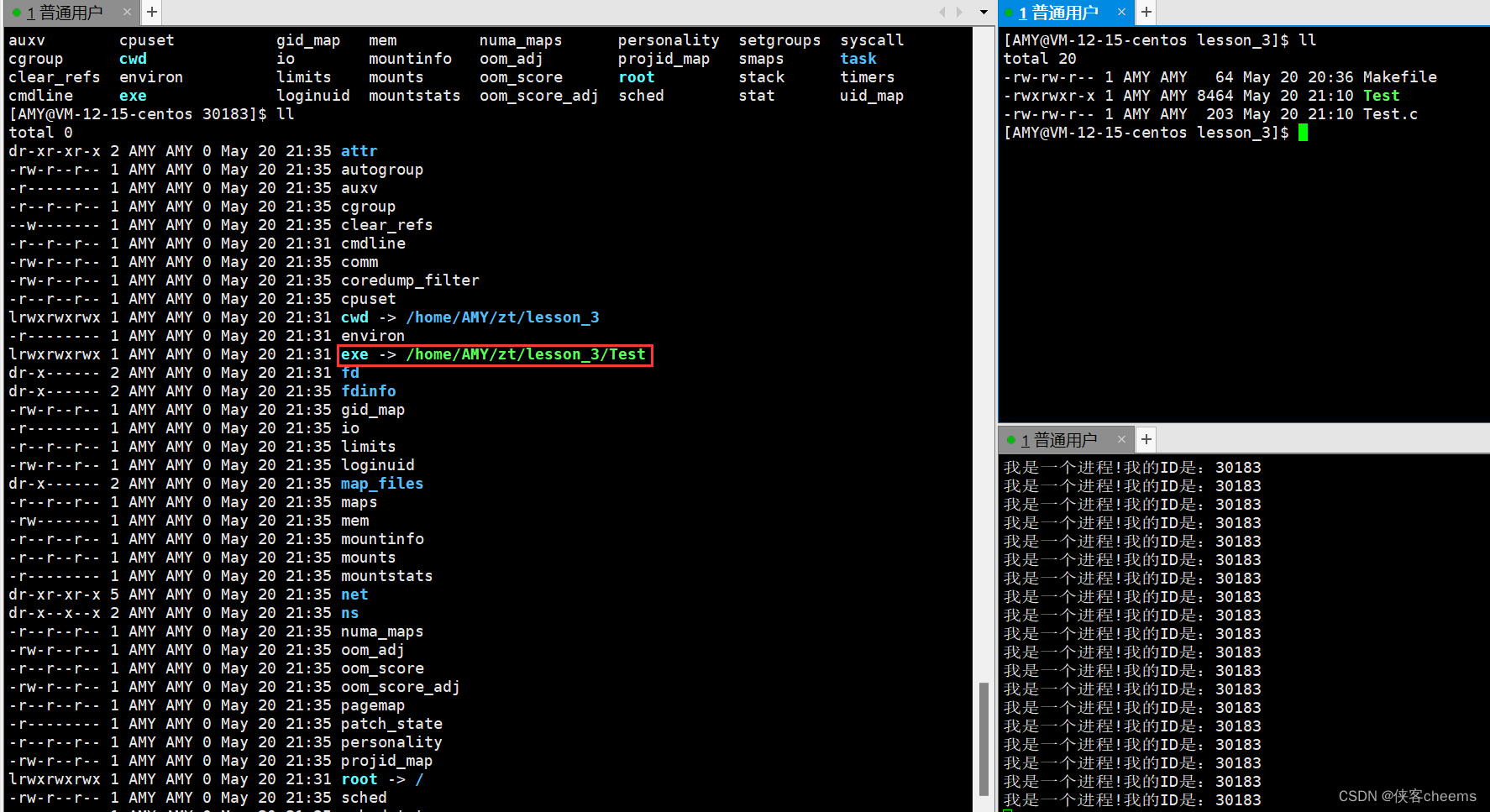This screenshot has width=1490, height=812.
Task: Click the projid_map entry in long listing
Action: click(x=387, y=761)
